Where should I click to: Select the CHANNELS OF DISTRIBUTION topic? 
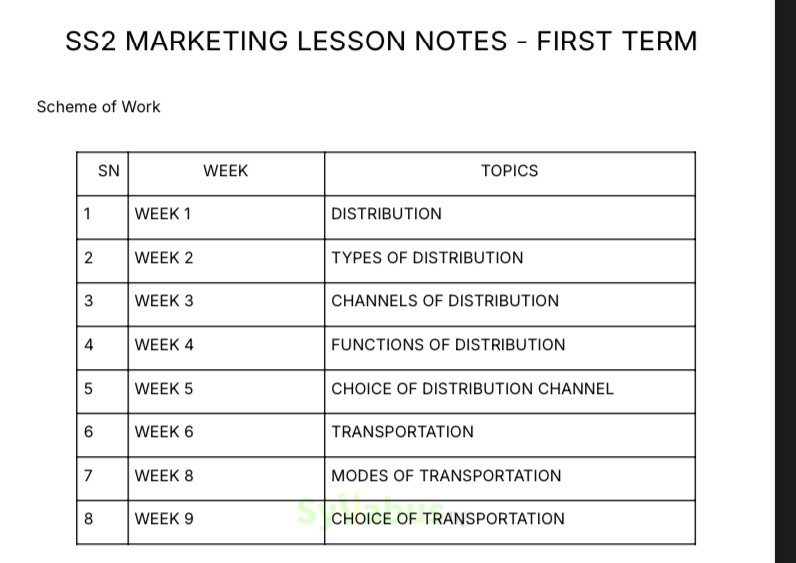(445, 301)
